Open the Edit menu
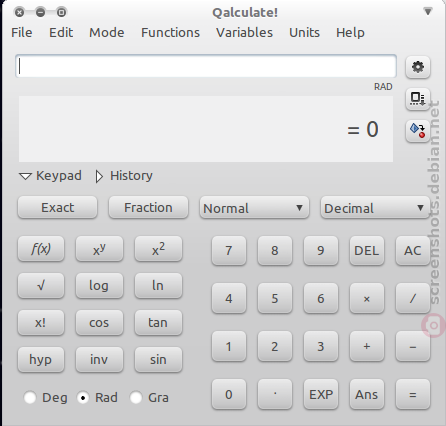This screenshot has width=446, height=426. click(x=61, y=33)
